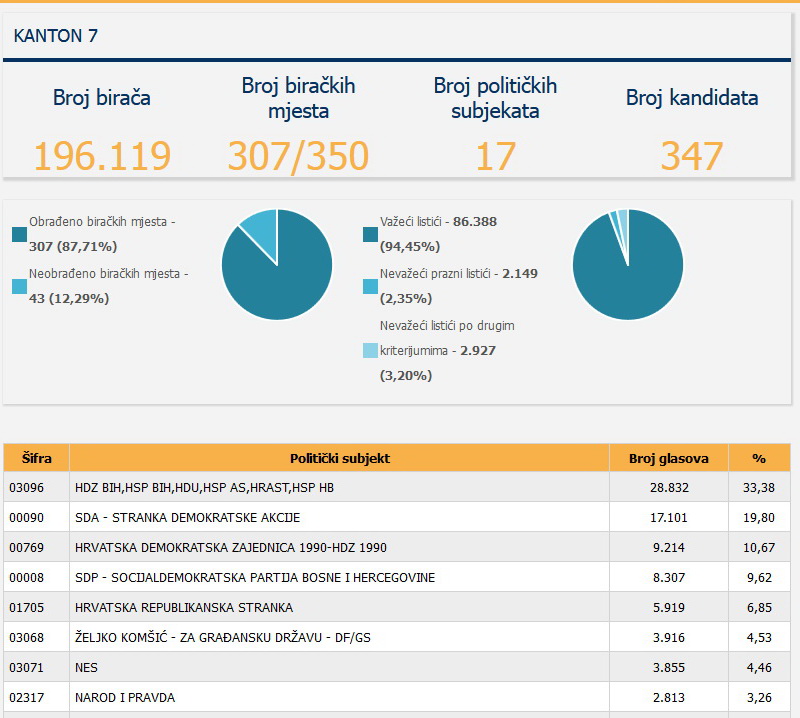The image size is (800, 718).
Task: Select Željko Komšić DF/GS row
Action: (x=397, y=637)
